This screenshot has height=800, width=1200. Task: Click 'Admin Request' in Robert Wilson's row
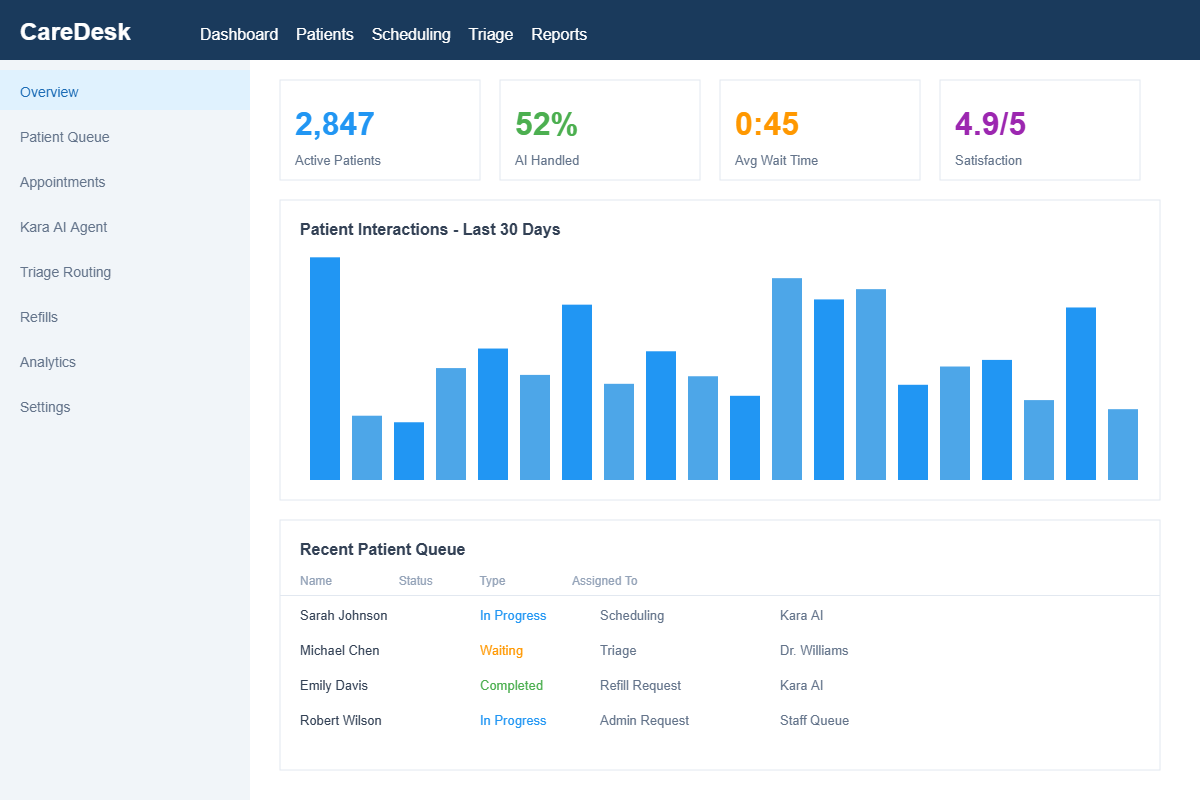(644, 721)
